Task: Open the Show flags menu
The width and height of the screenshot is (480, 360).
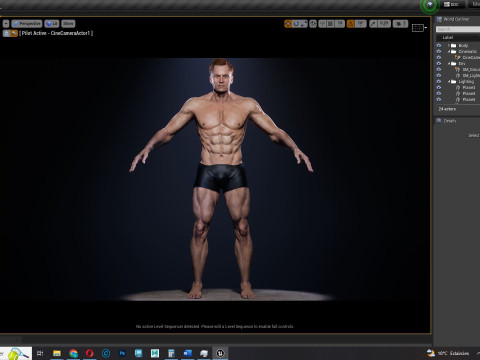Action: click(68, 24)
